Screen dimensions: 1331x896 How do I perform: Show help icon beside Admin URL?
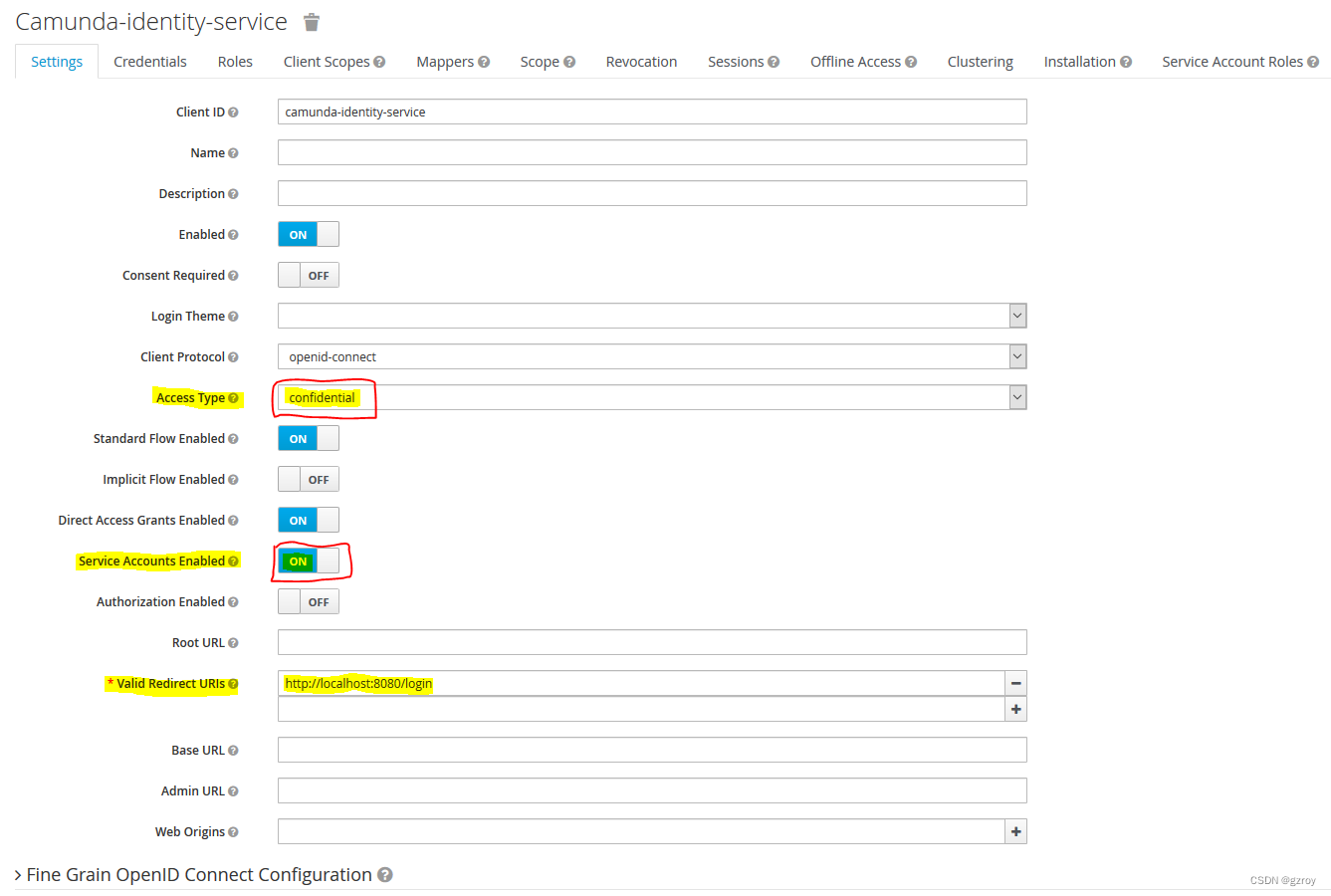pos(233,791)
